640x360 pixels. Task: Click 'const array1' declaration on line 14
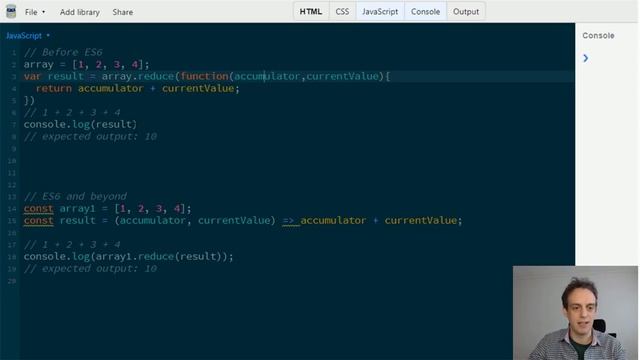107,209
